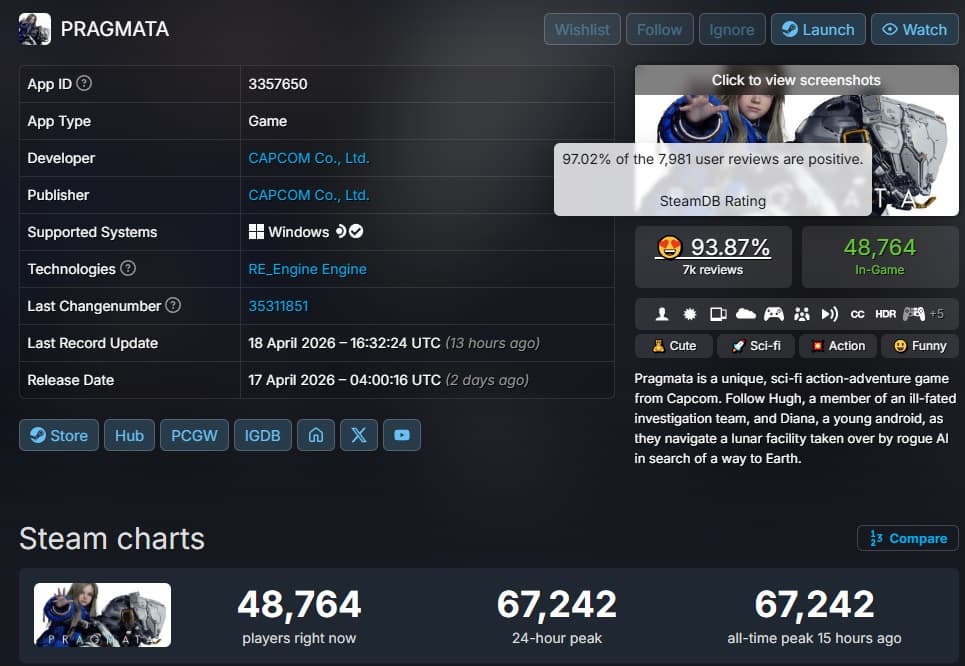Image resolution: width=965 pixels, height=666 pixels.
Task: Click the Watch button
Action: pyautogui.click(x=915, y=30)
